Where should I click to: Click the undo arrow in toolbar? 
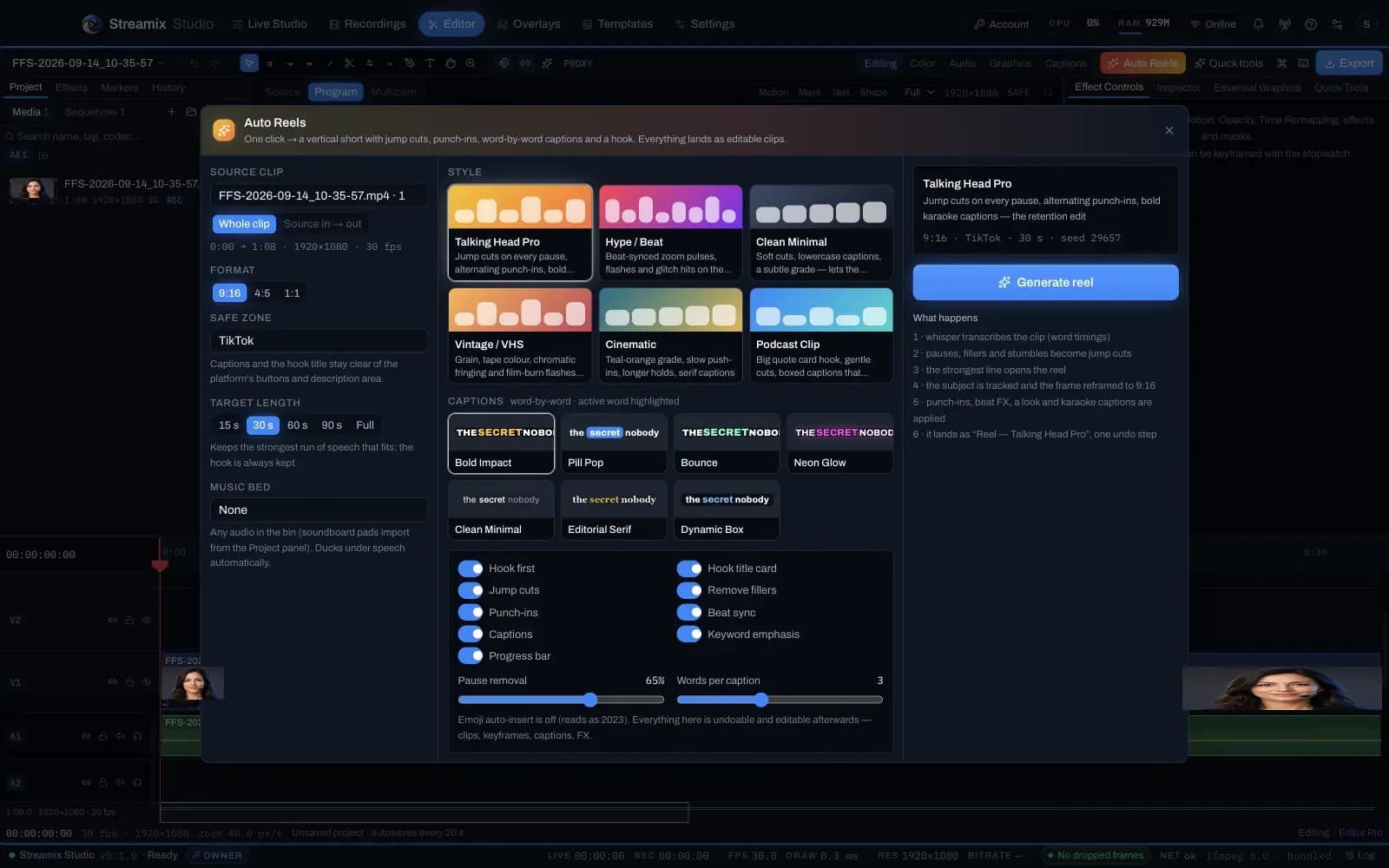coord(194,63)
